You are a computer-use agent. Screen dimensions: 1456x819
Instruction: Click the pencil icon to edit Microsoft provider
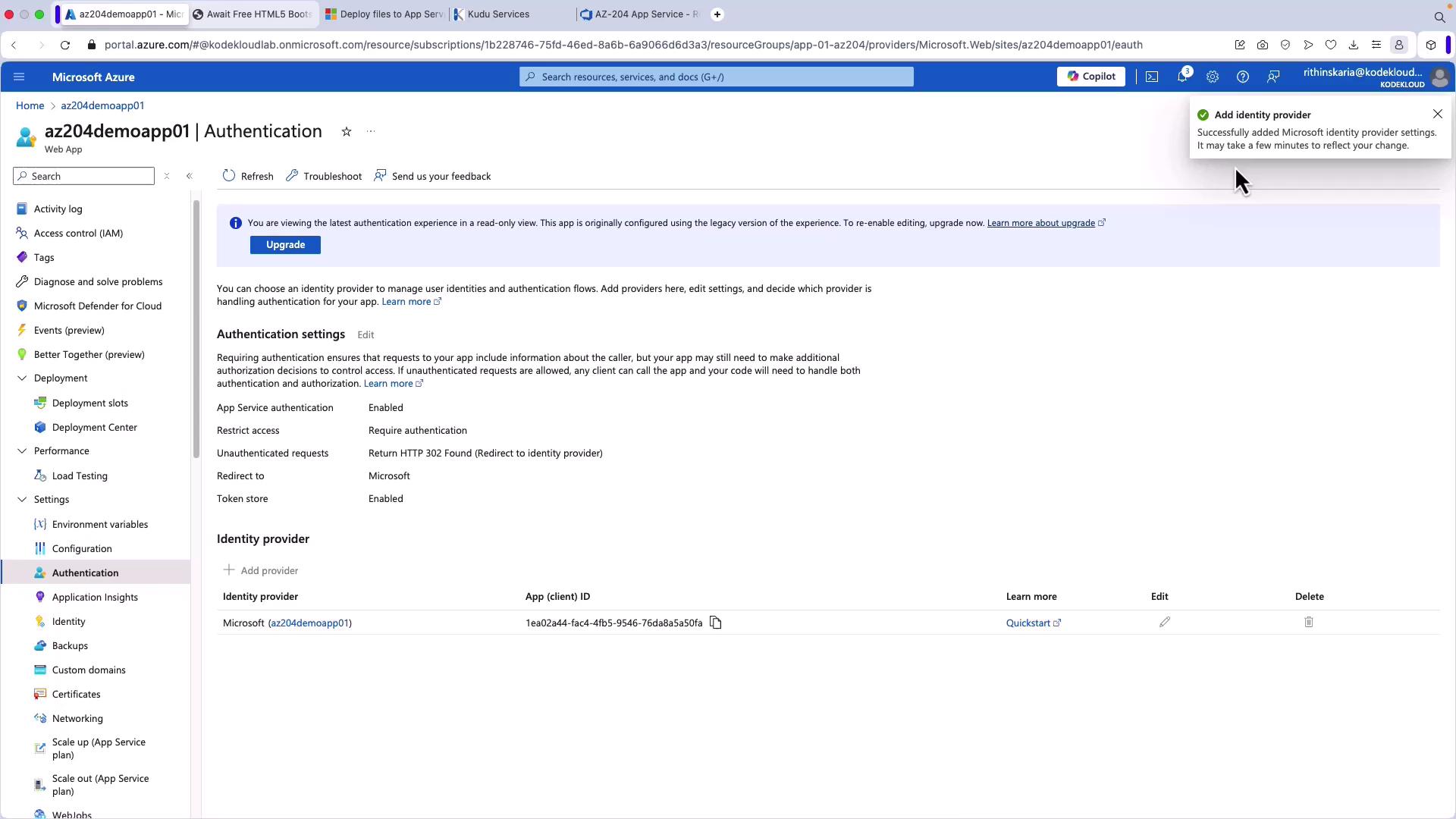coord(1165,623)
